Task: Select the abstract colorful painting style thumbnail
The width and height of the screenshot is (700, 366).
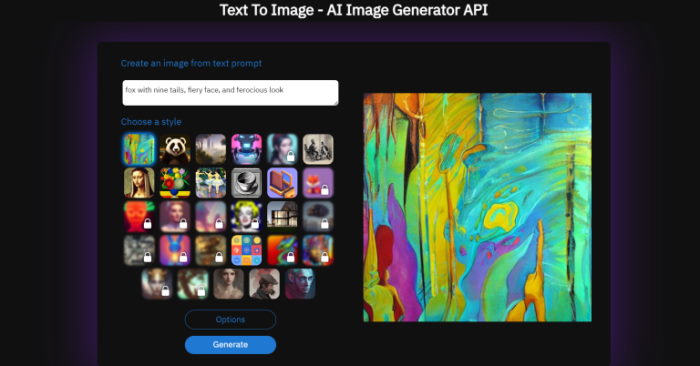Action: pos(139,149)
